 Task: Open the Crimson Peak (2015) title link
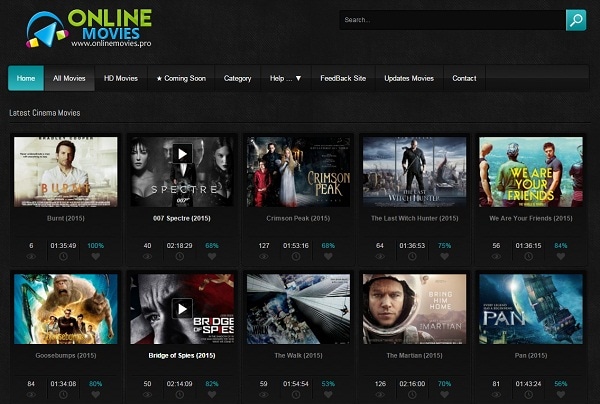[298, 218]
